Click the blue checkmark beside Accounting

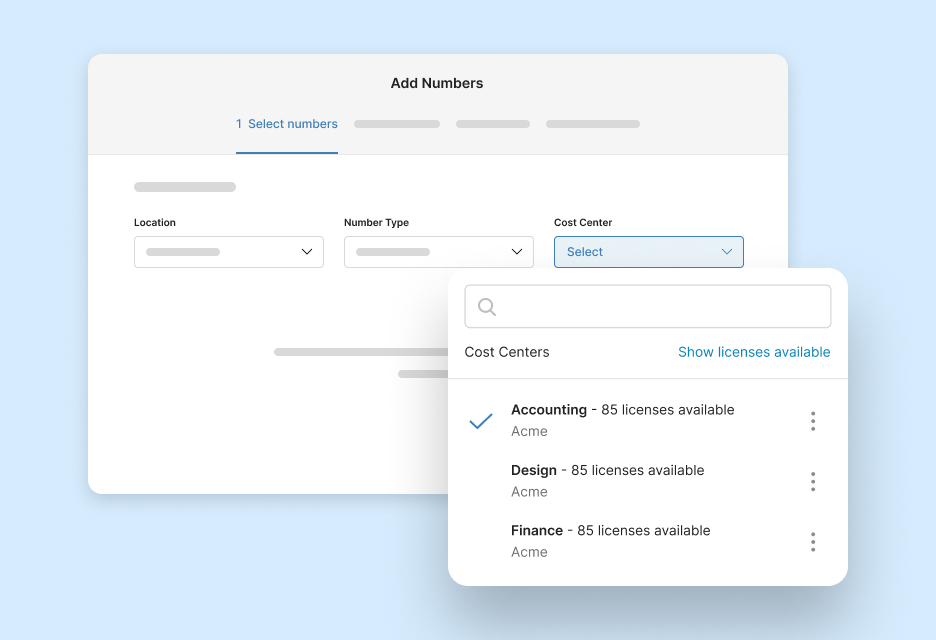(x=480, y=421)
